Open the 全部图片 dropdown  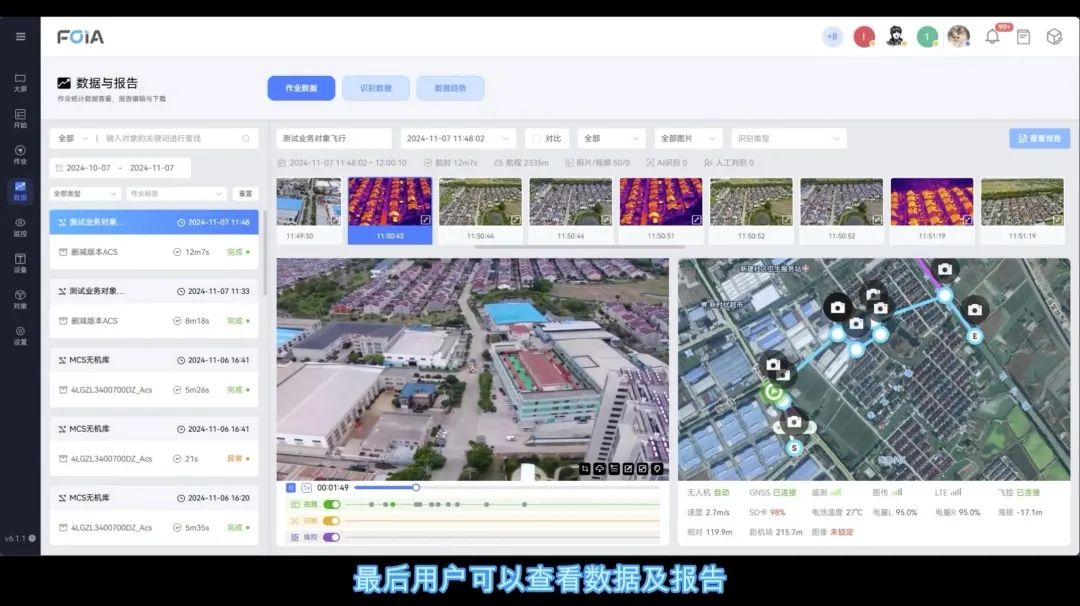tap(689, 139)
